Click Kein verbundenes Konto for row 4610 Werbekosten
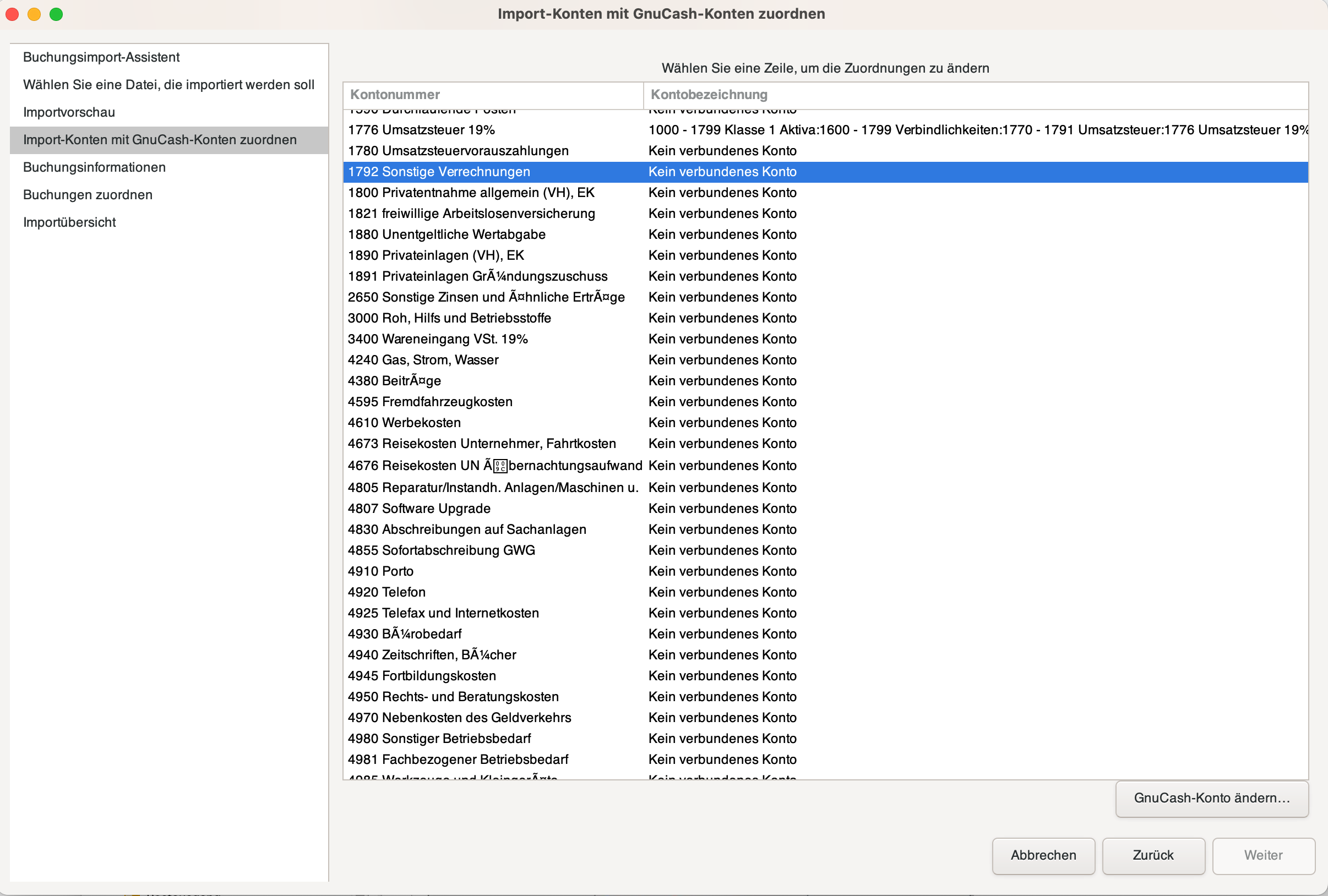 (722, 423)
